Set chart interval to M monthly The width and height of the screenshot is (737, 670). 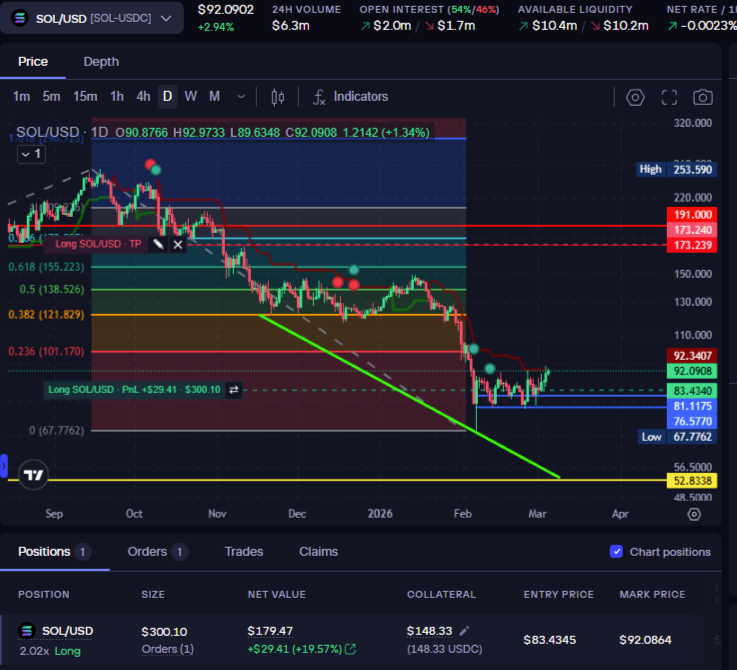(214, 97)
